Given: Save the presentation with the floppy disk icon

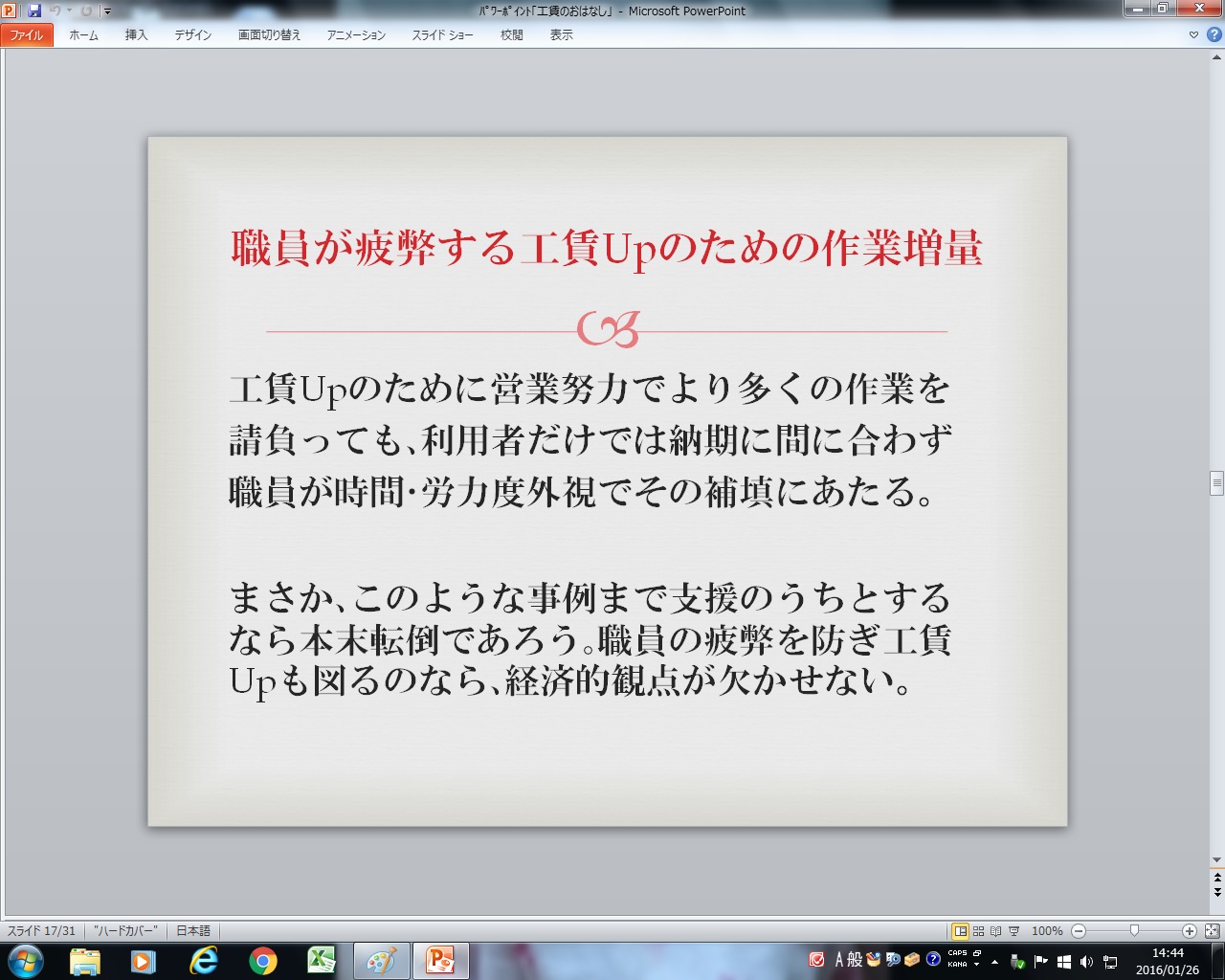Looking at the screenshot, I should click(34, 11).
